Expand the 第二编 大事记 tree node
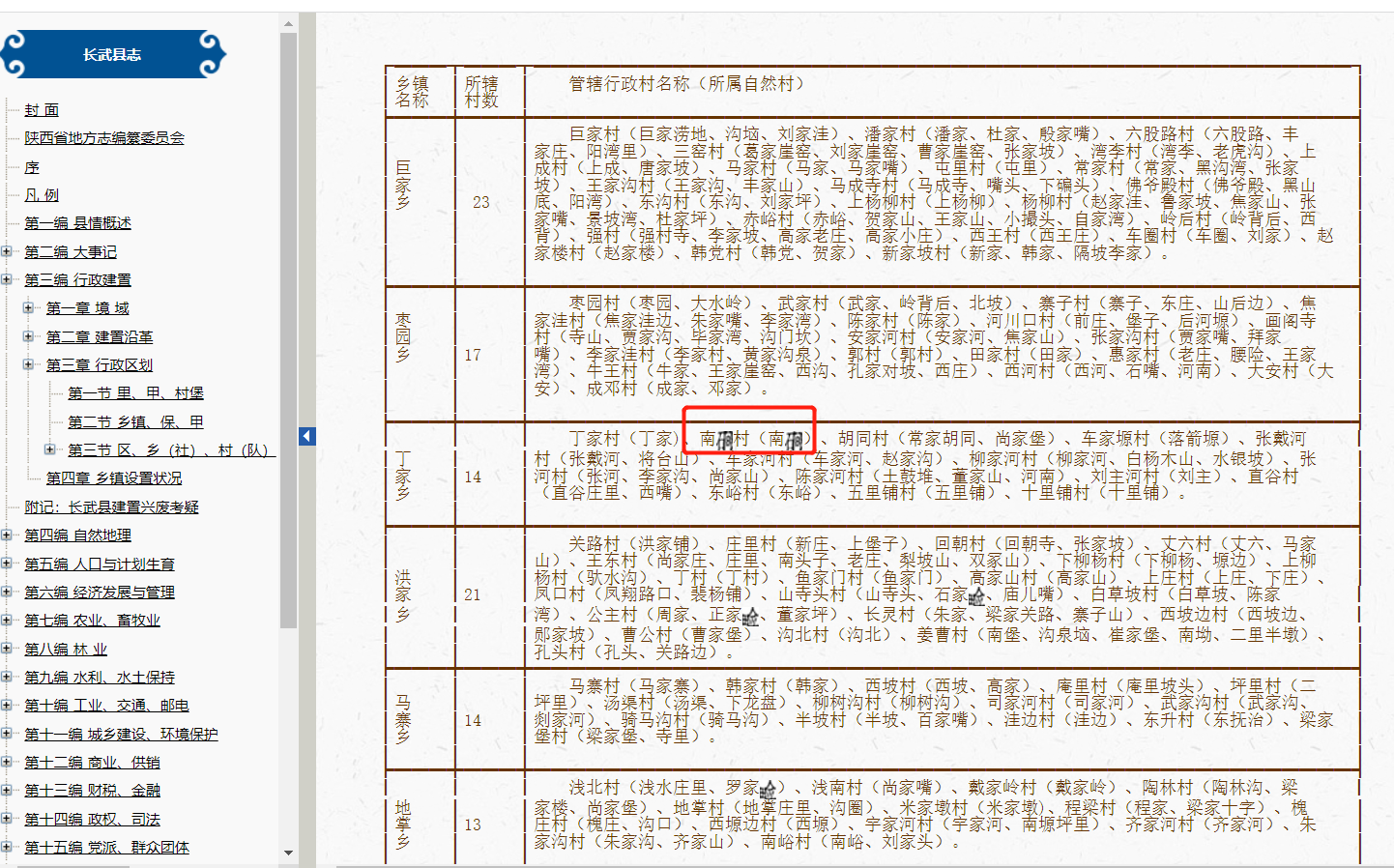Image resolution: width=1394 pixels, height=868 pixels. click(x=7, y=251)
